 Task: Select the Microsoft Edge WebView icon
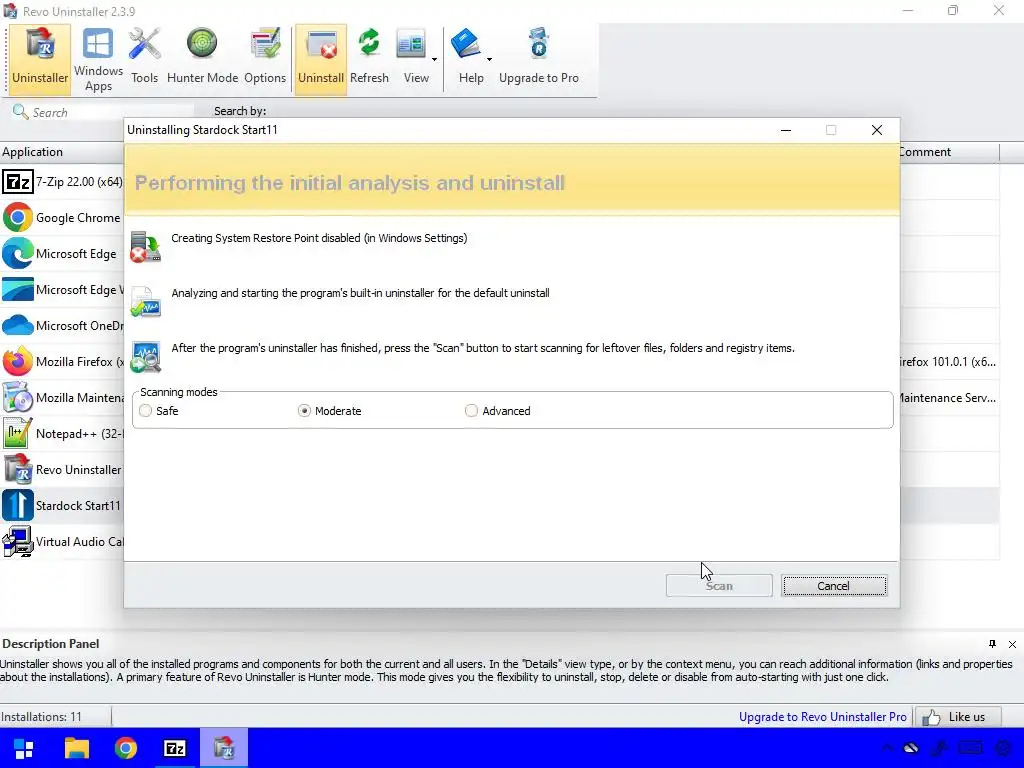point(18,289)
